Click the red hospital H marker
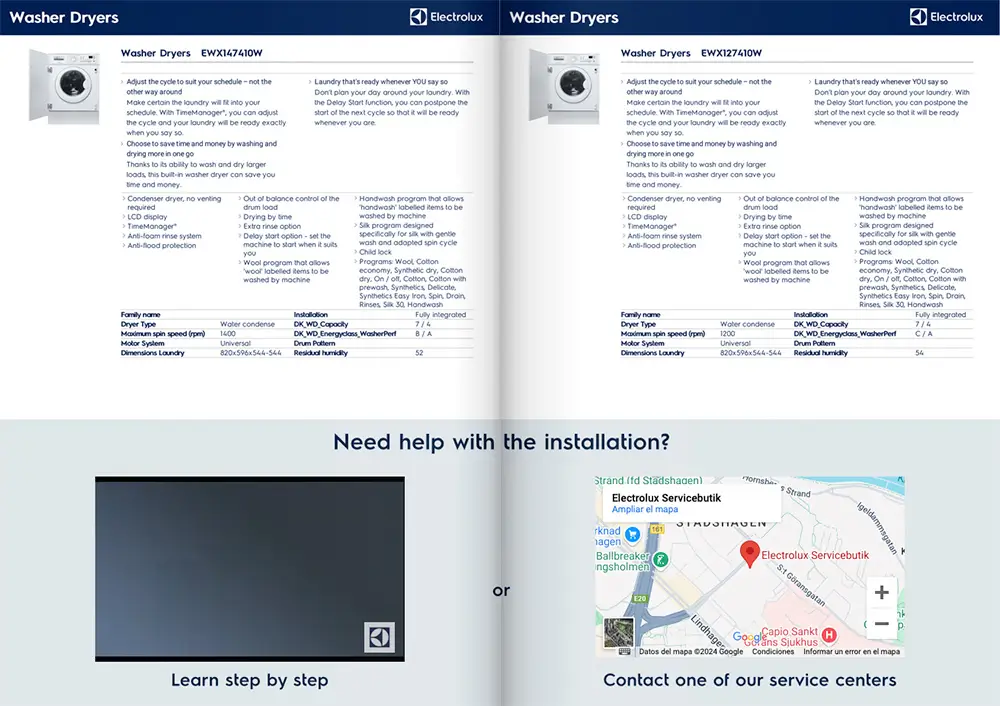This screenshot has height=706, width=1000. (x=829, y=635)
